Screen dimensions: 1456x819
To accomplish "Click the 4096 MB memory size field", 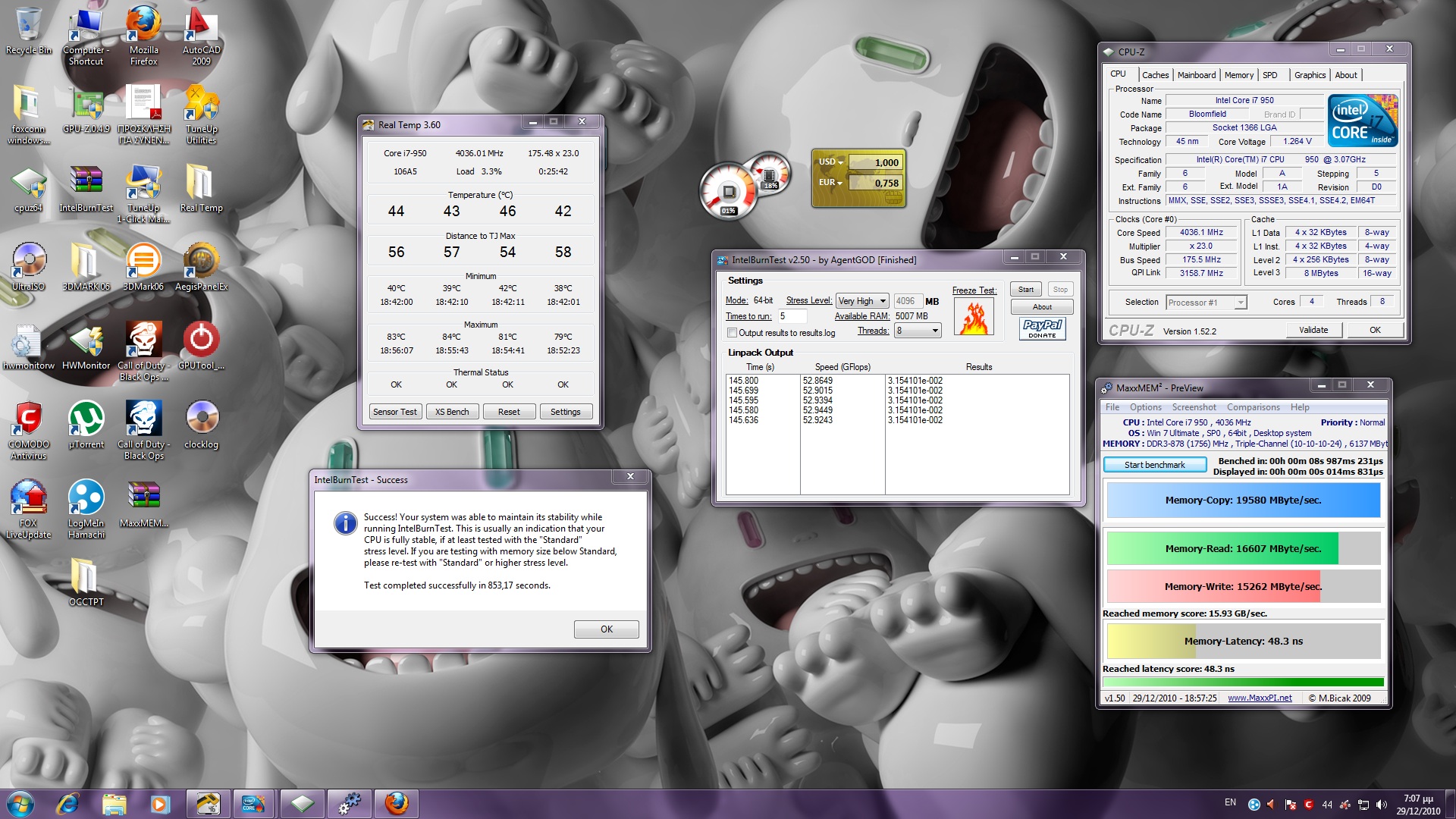I will [x=908, y=301].
